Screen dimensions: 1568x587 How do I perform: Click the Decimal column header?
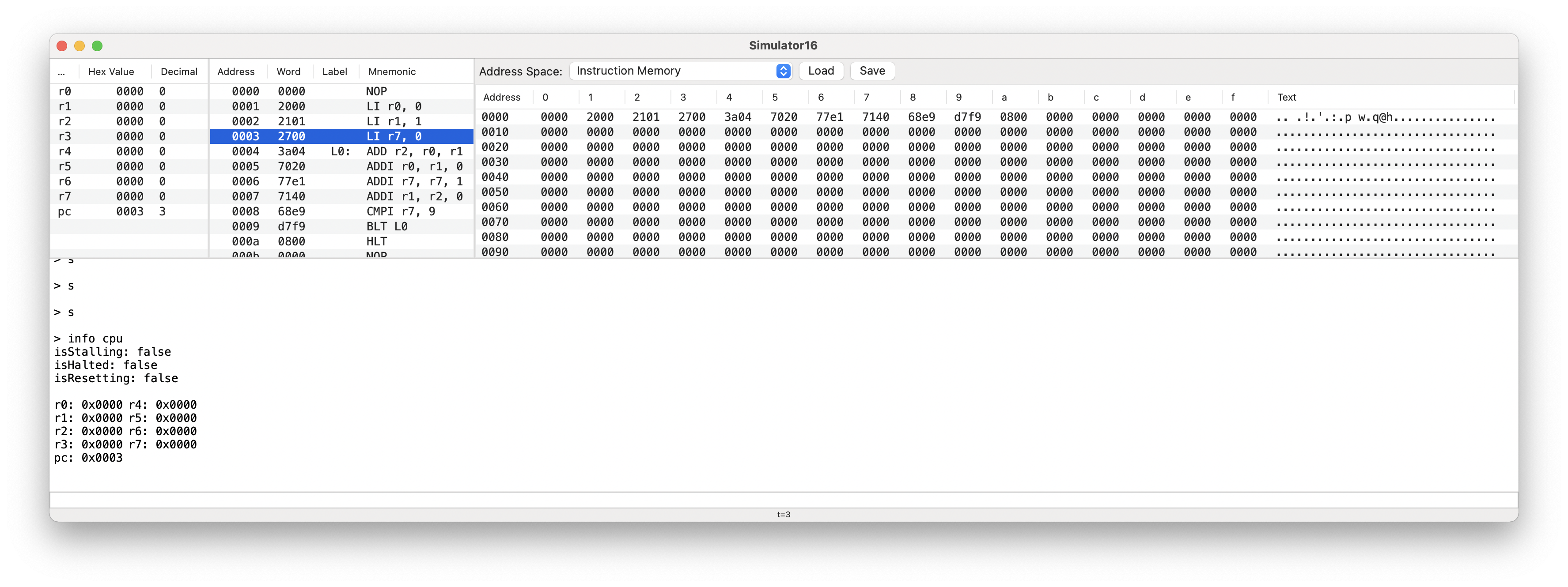pos(179,72)
